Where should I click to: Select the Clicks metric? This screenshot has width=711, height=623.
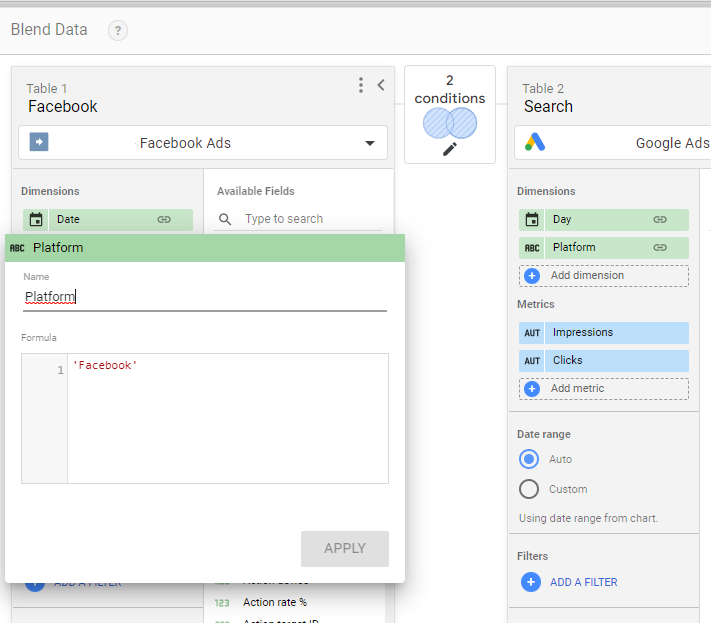click(x=604, y=361)
